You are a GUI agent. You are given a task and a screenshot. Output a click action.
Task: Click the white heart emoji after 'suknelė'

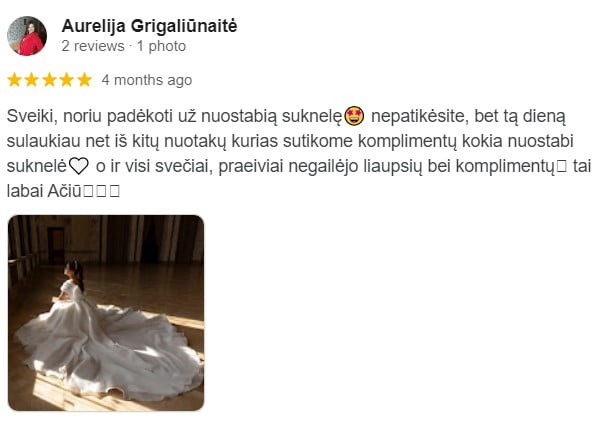(79, 166)
